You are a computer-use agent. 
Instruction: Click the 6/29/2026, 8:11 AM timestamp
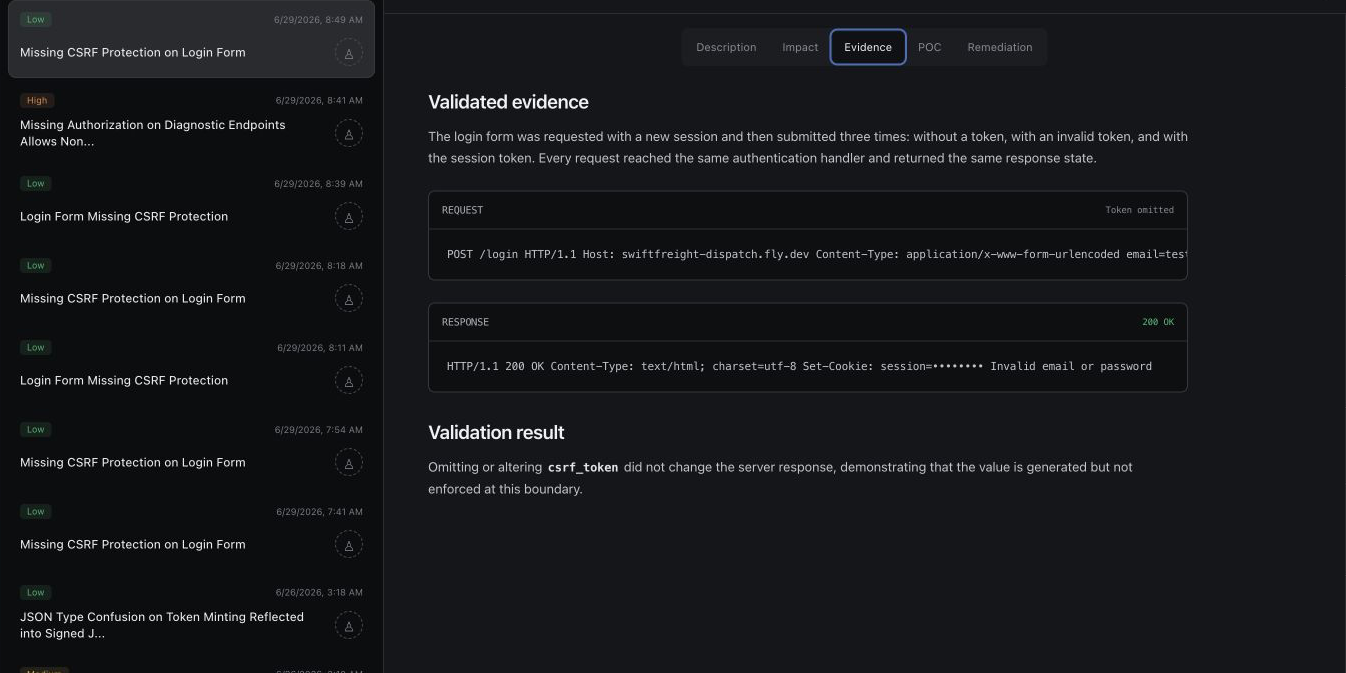coord(319,348)
